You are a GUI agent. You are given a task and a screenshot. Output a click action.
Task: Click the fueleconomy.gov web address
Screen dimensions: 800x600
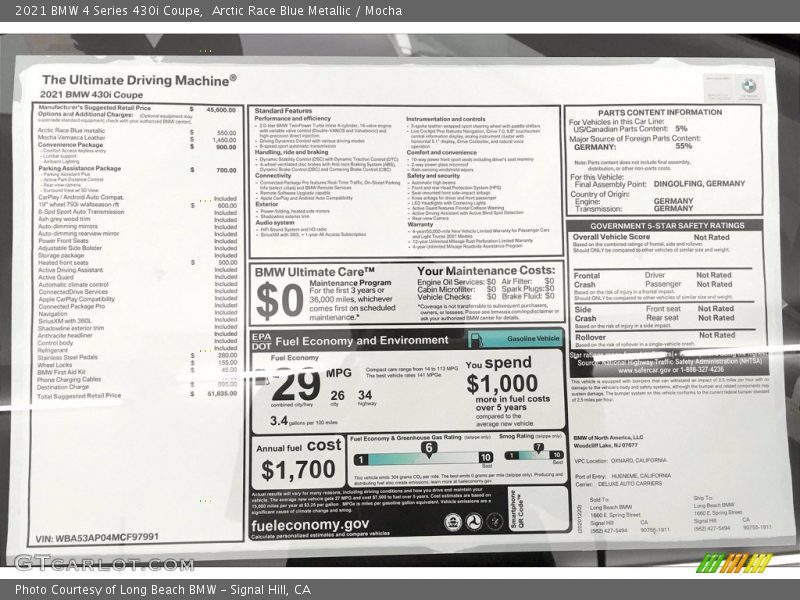[x=310, y=524]
